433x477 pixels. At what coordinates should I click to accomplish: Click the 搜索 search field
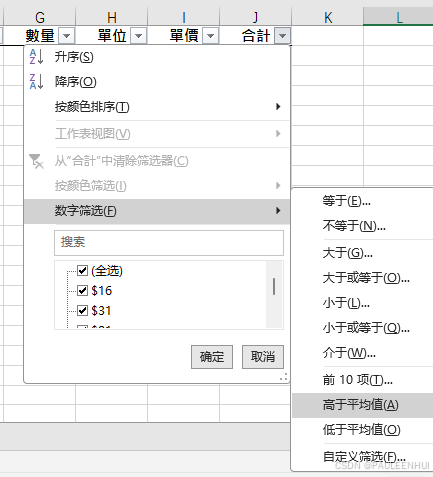point(169,243)
